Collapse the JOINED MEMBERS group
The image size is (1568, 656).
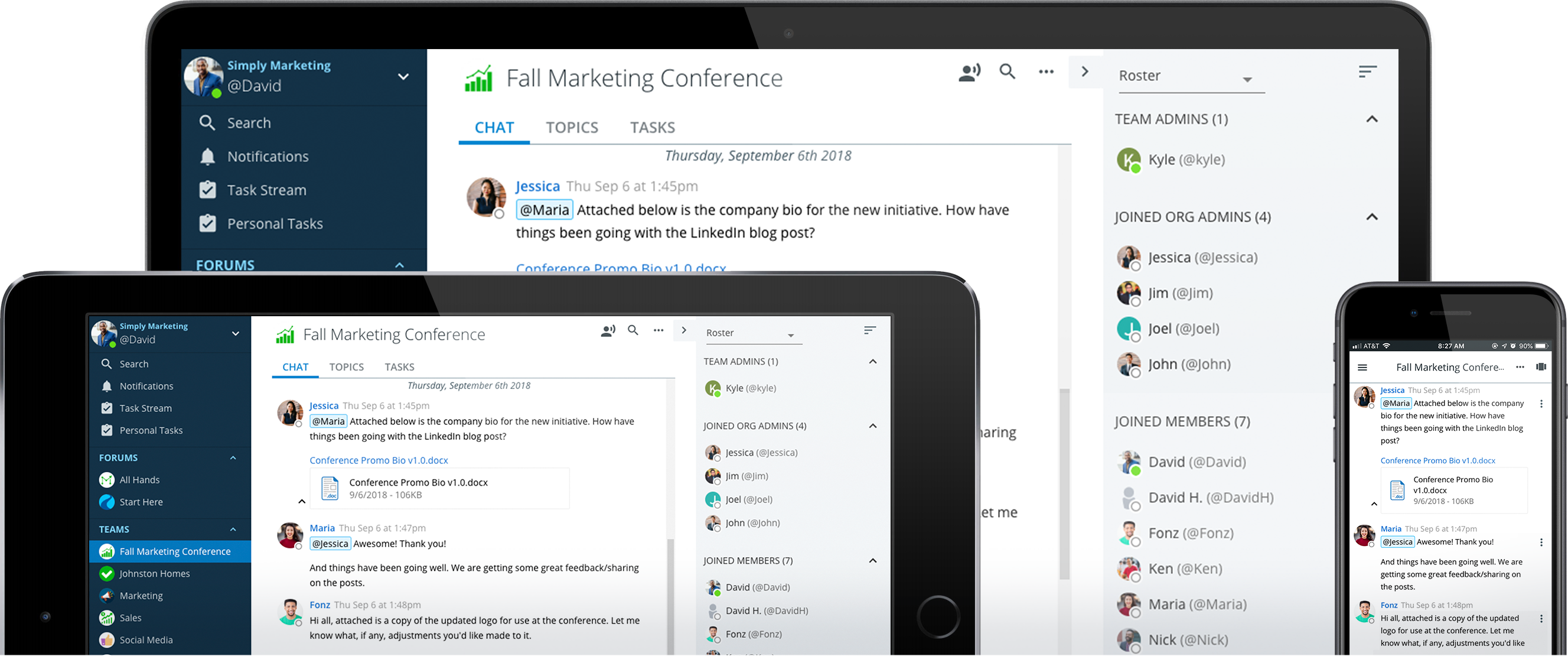coord(873,560)
